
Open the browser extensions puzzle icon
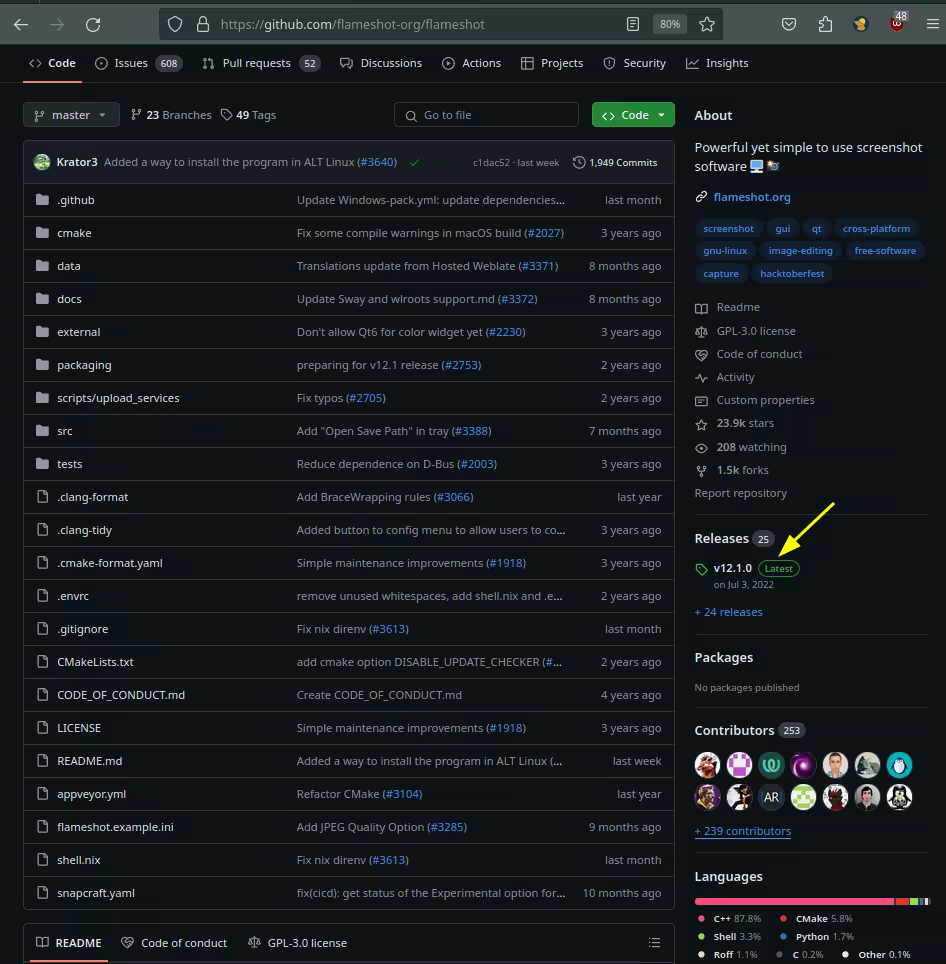click(825, 25)
